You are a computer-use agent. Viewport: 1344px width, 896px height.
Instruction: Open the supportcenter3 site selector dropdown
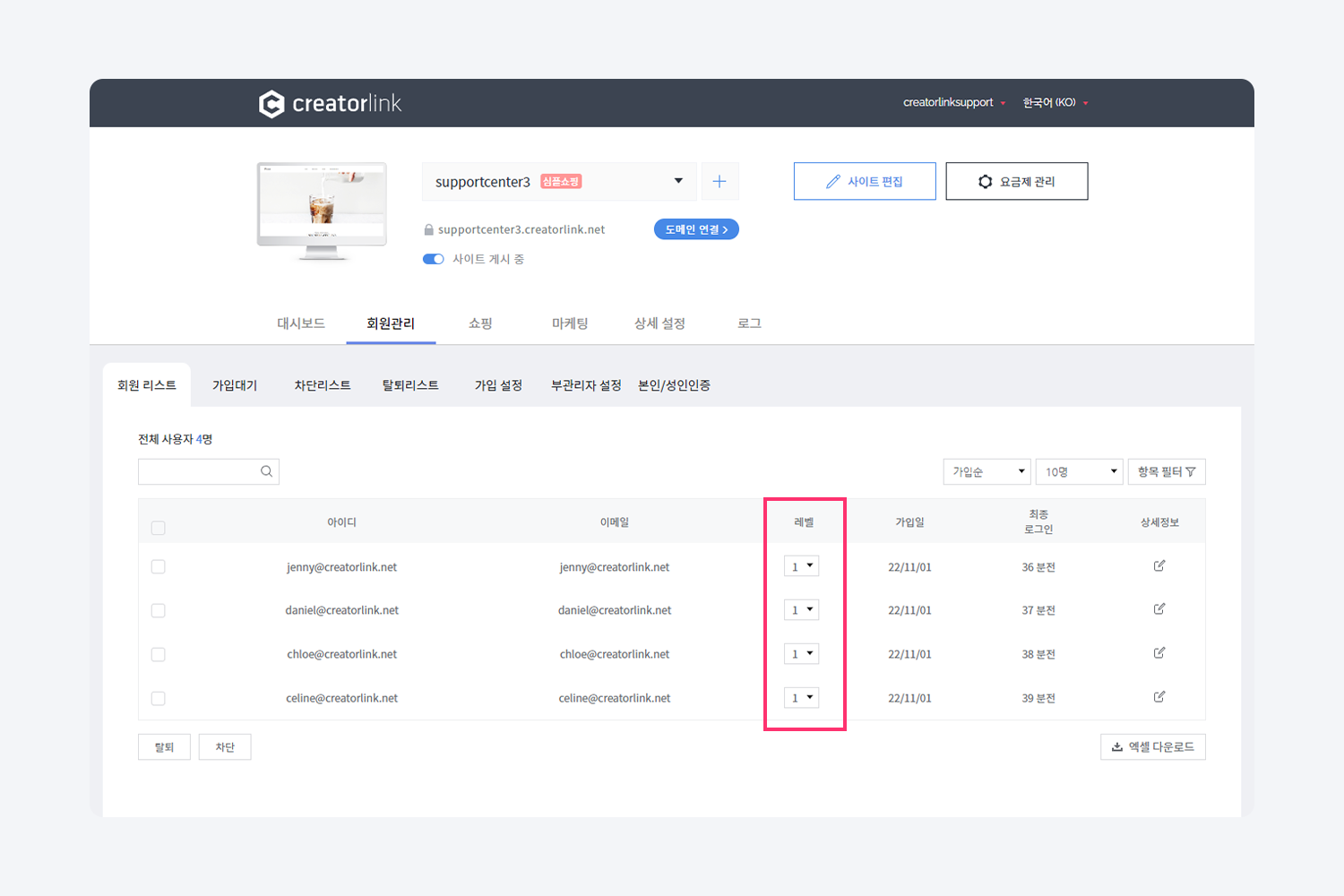(559, 182)
